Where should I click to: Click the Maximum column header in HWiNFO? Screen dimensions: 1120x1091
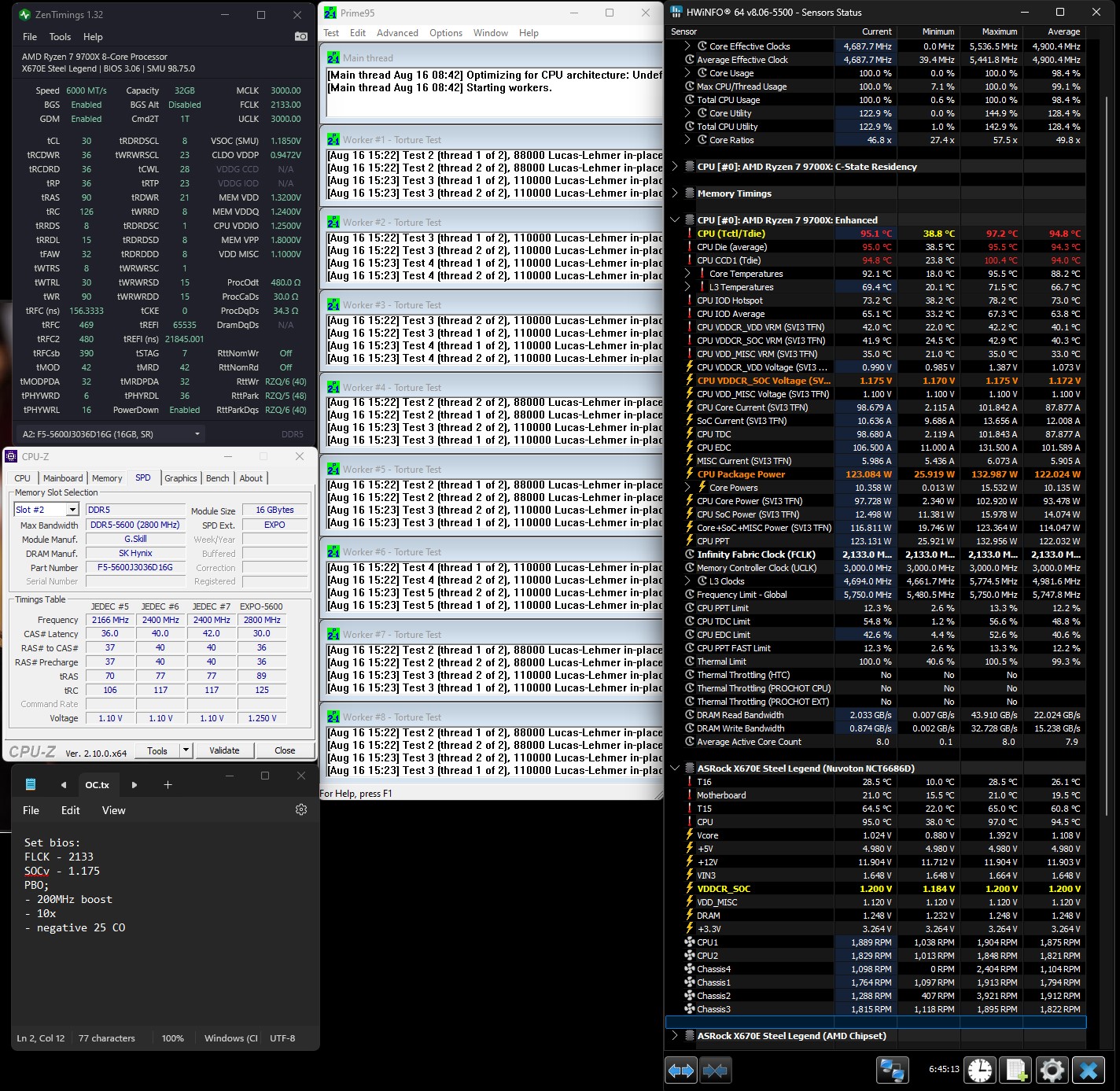click(991, 31)
